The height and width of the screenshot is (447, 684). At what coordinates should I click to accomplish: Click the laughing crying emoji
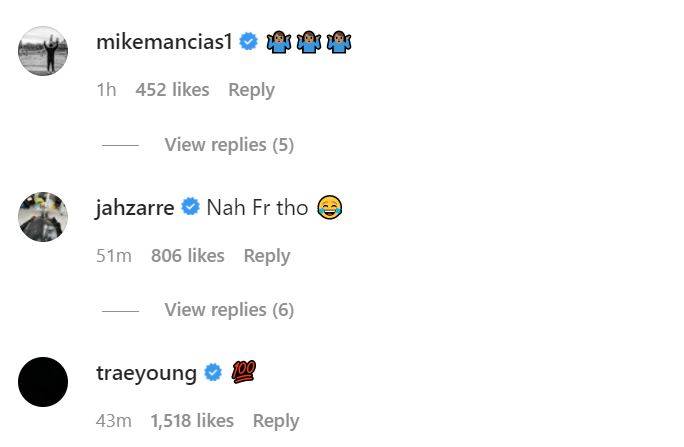[x=329, y=208]
